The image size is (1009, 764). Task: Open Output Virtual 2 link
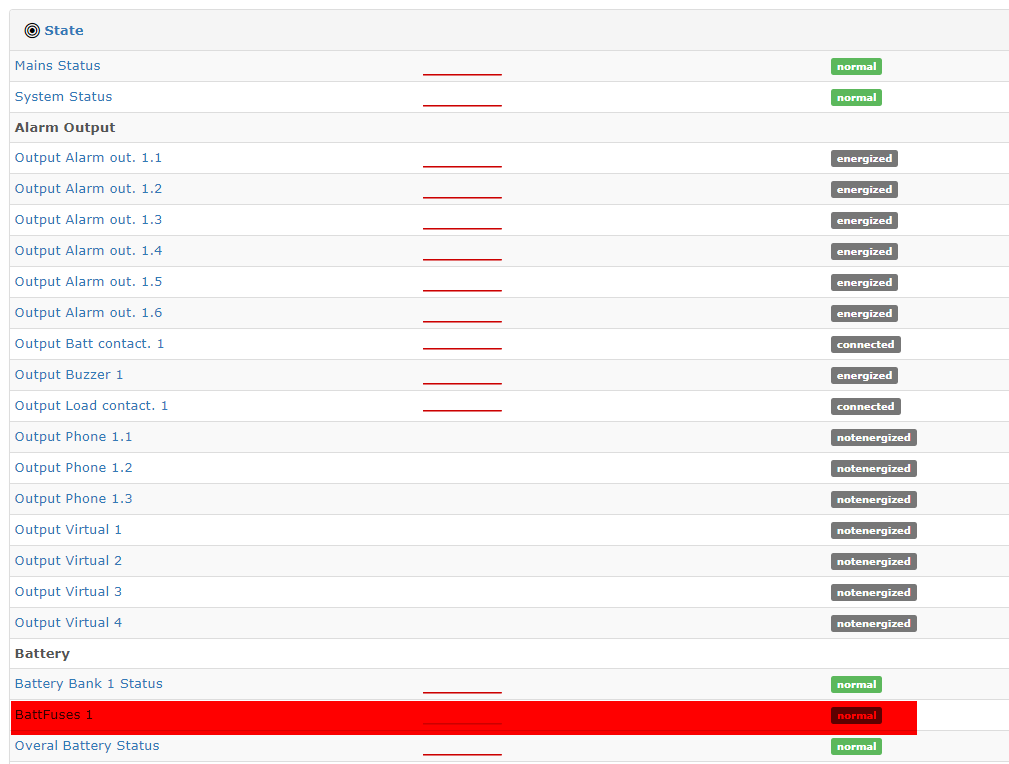[x=68, y=560]
